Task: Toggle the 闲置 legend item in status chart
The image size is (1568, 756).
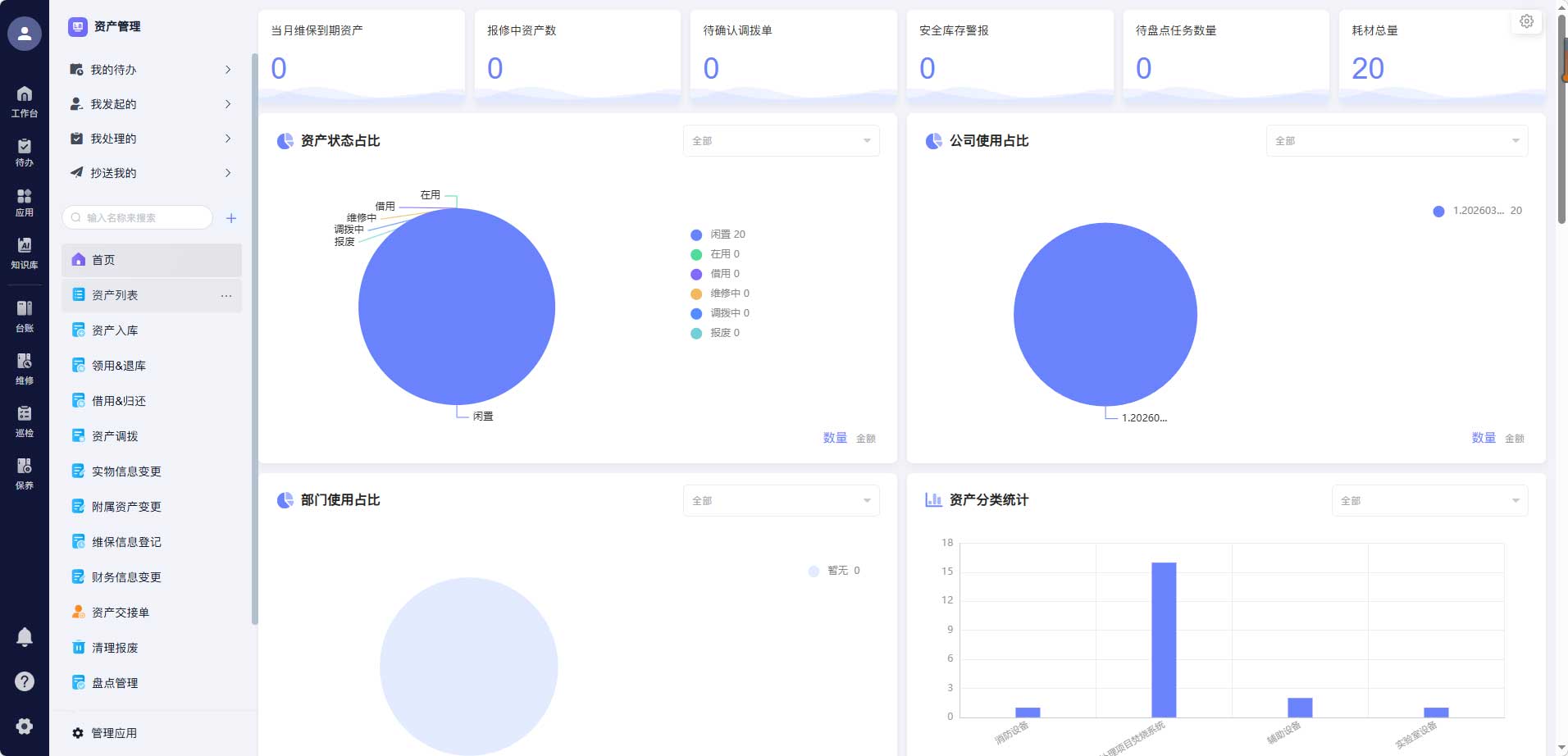Action: click(718, 235)
